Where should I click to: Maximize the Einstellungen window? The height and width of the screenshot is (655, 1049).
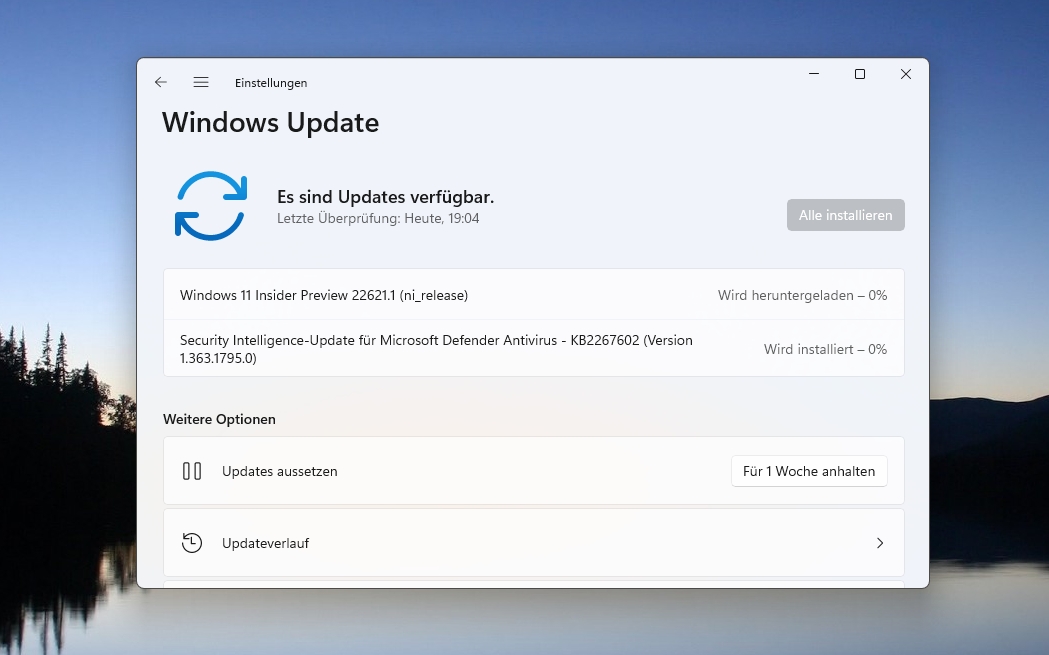point(860,74)
